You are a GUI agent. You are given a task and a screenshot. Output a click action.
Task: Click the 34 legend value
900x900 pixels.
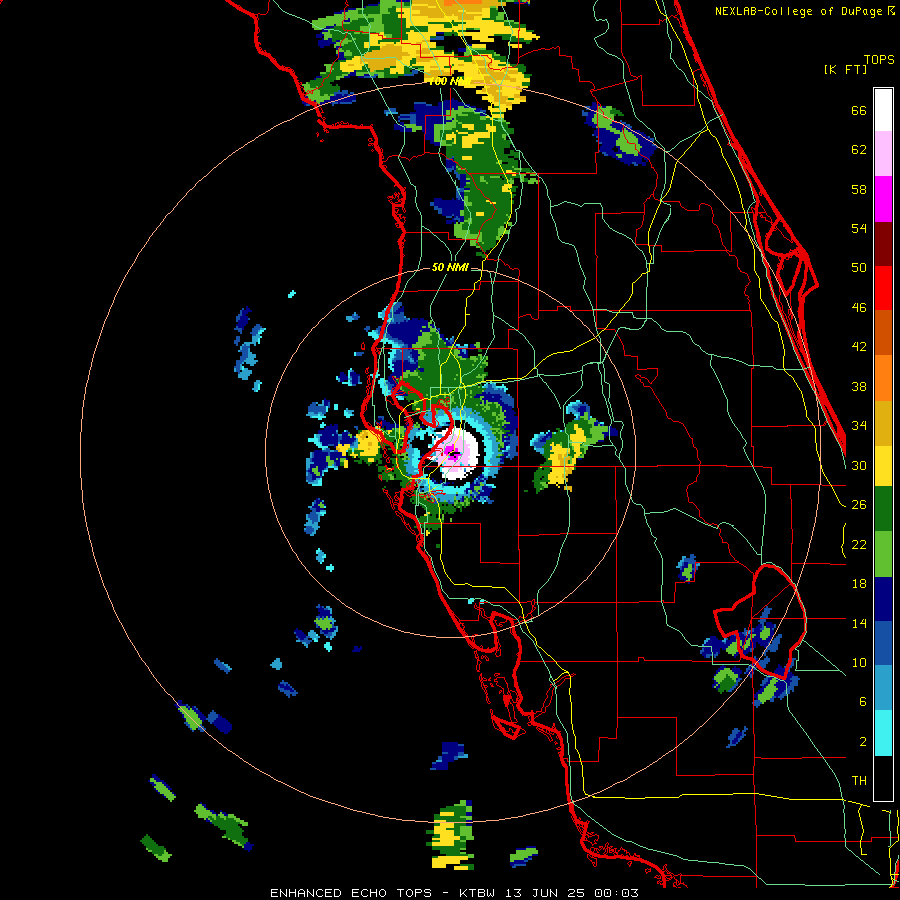(859, 426)
